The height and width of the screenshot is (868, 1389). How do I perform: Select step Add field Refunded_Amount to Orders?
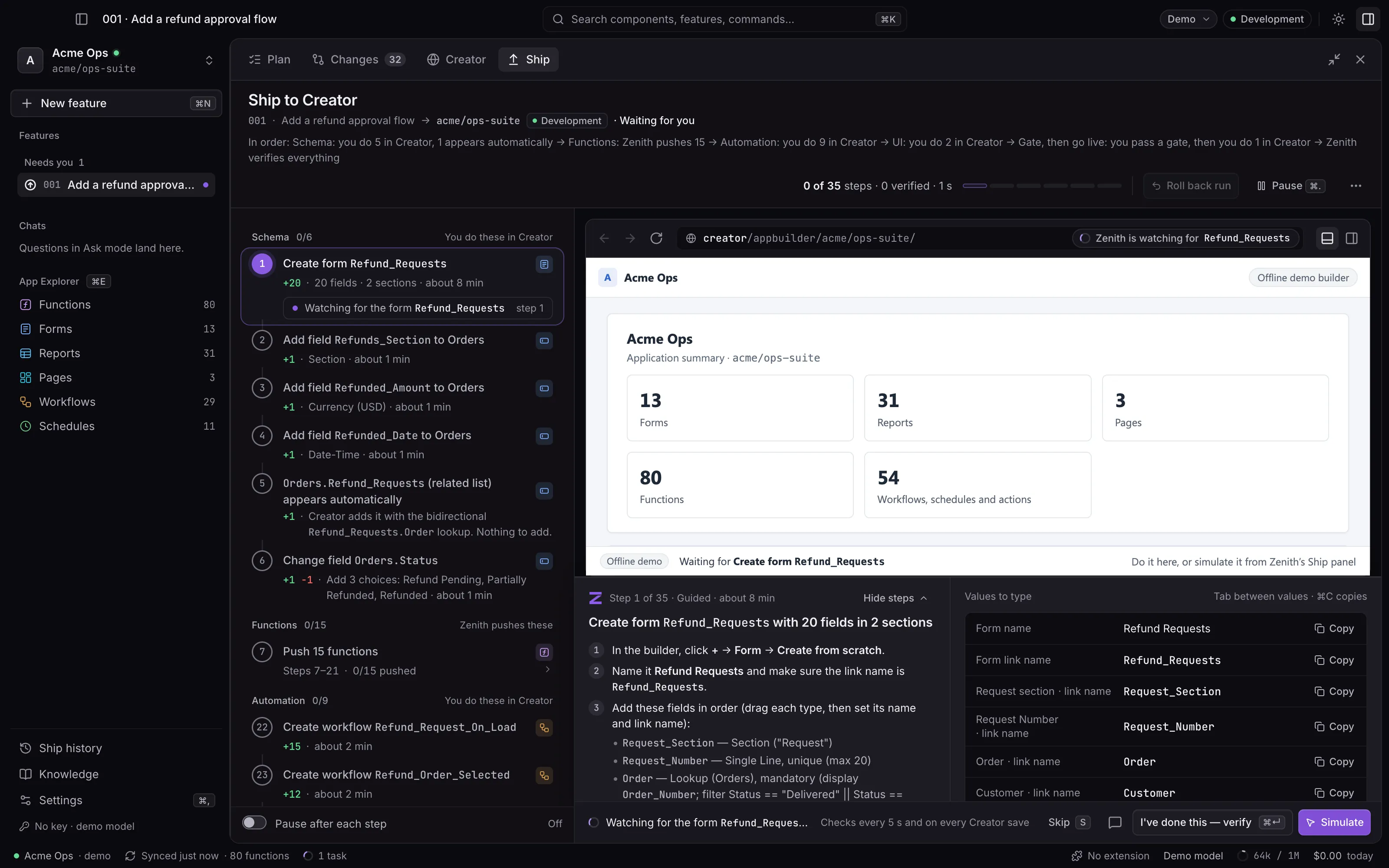pyautogui.click(x=402, y=397)
